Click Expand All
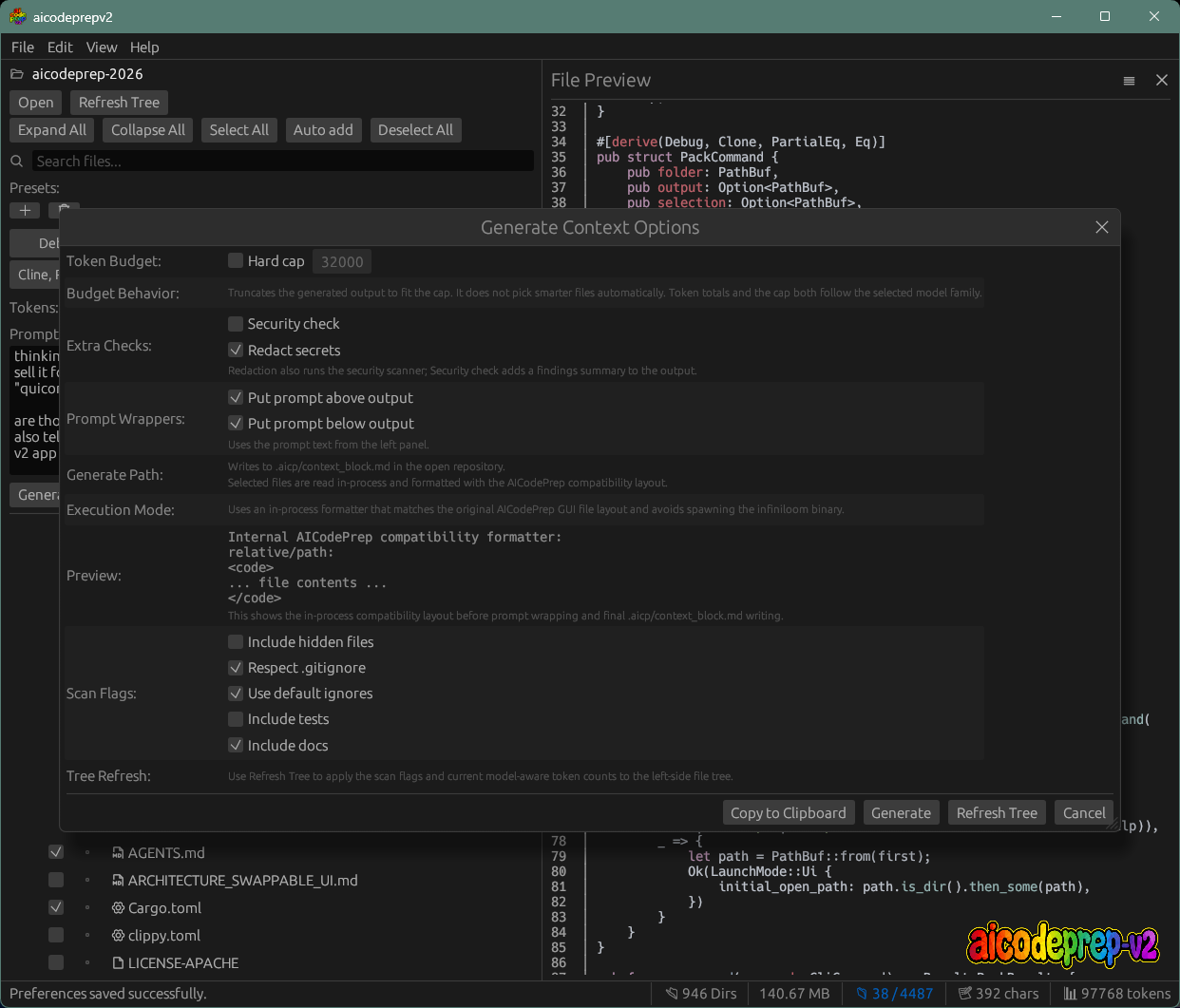Image resolution: width=1180 pixels, height=1008 pixels. [52, 130]
